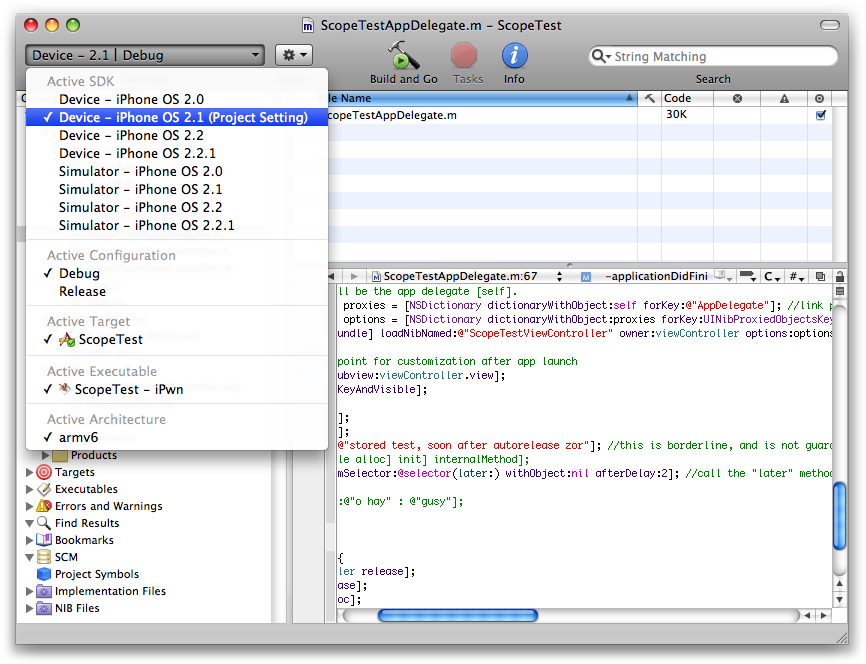This screenshot has width=866, height=664.
Task: Go forward in editor history arrow
Action: (x=354, y=276)
